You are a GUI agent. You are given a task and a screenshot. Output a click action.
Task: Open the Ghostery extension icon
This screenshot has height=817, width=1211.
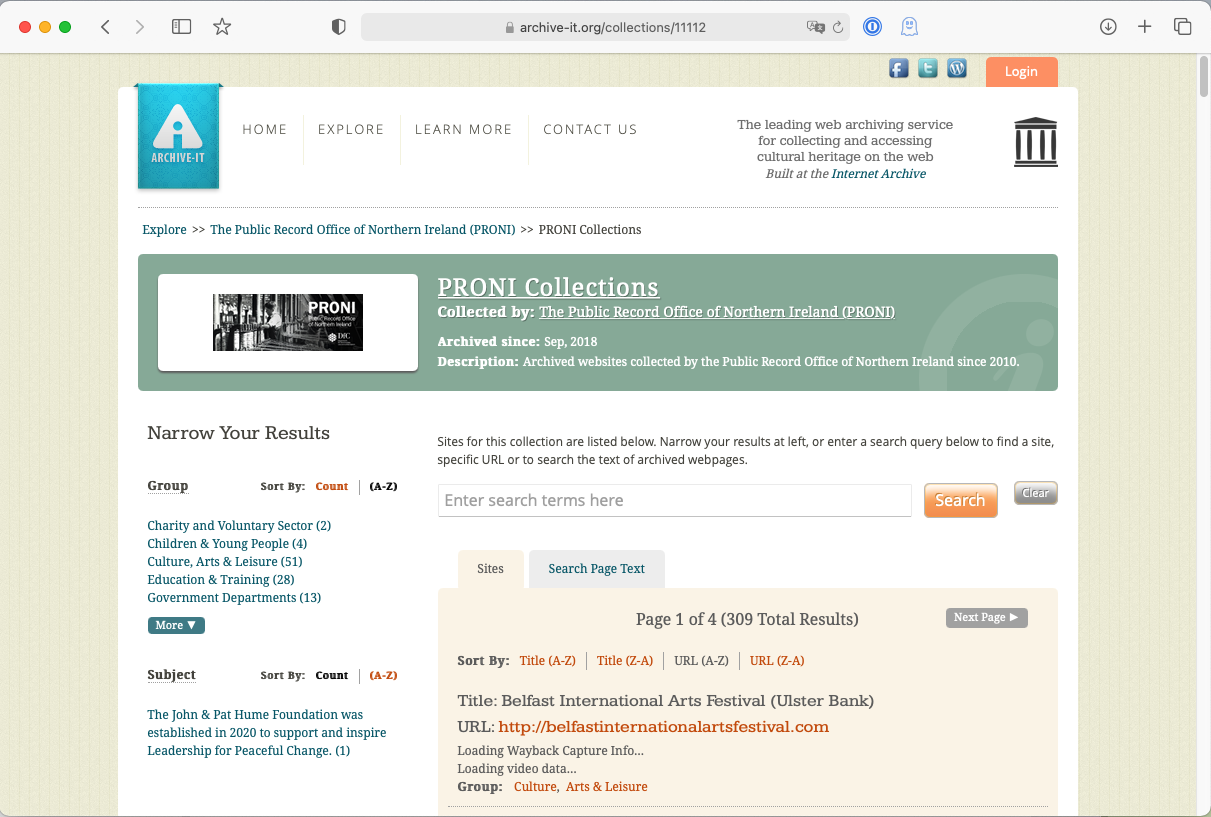909,27
